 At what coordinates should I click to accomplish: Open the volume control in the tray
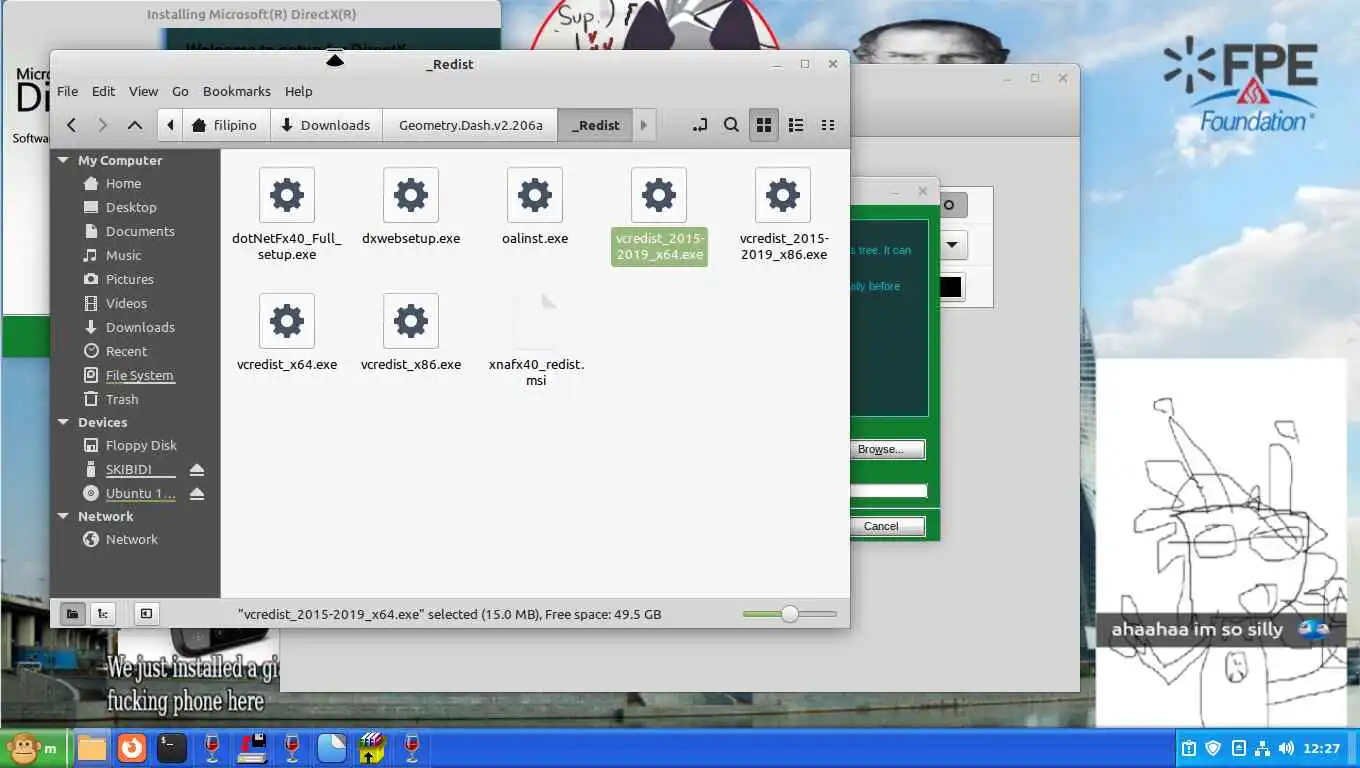[1286, 748]
